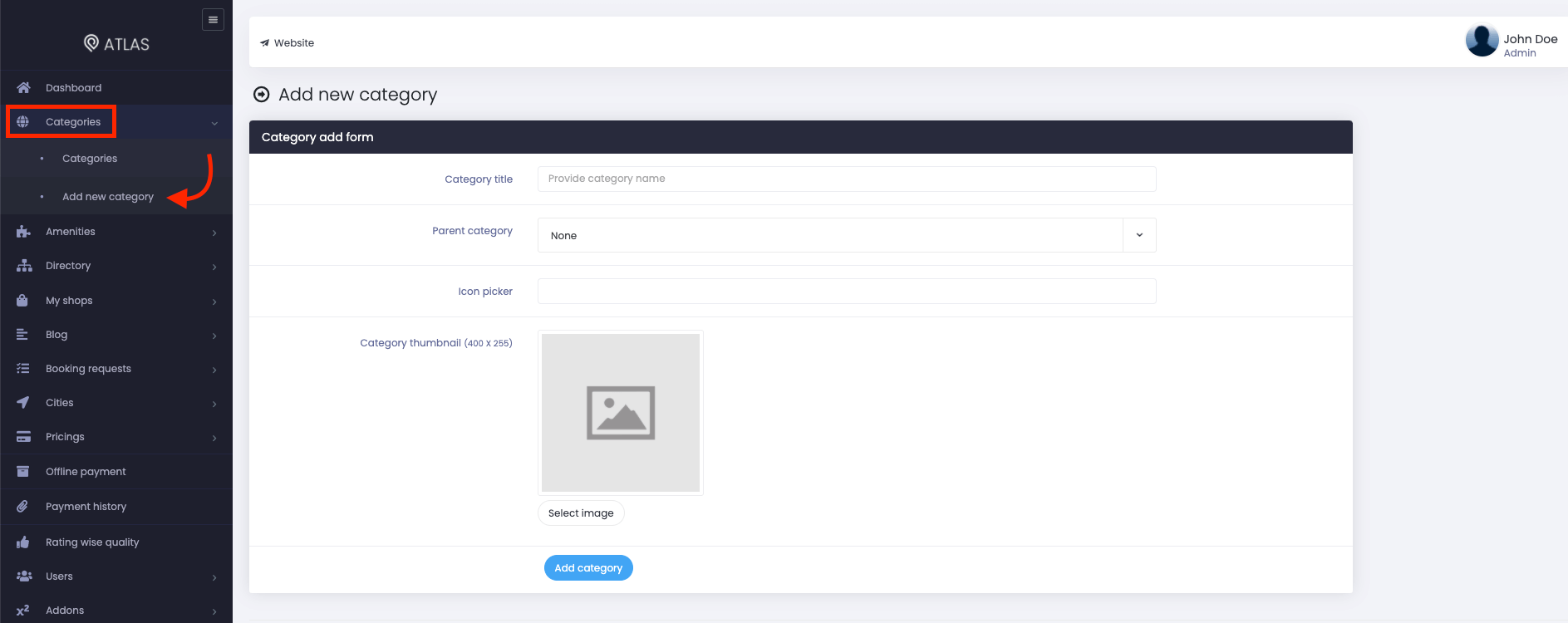Collapse the Categories menu chevron
This screenshot has height=623, width=1568.
click(x=214, y=123)
